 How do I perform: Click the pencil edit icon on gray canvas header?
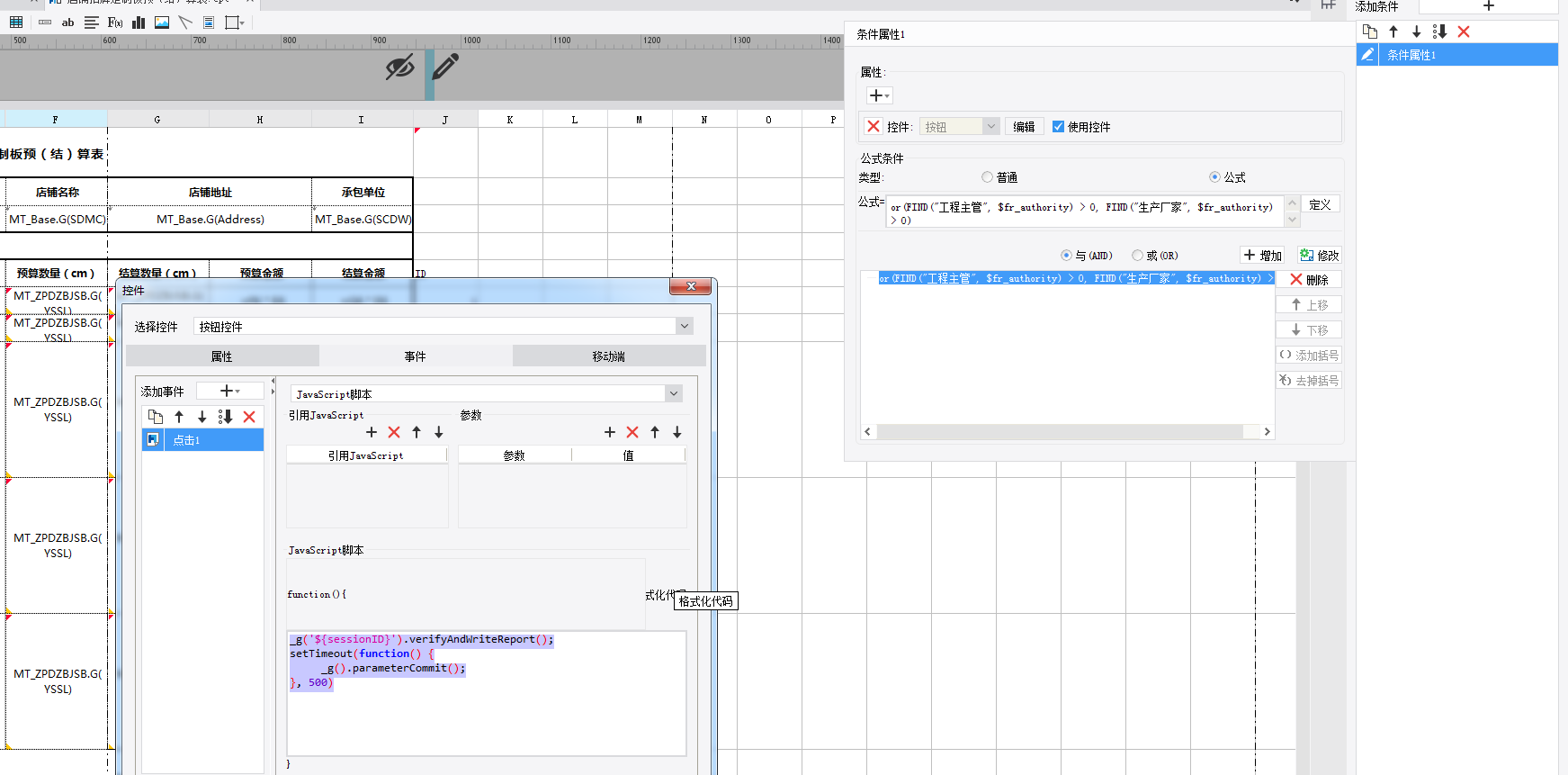445,67
